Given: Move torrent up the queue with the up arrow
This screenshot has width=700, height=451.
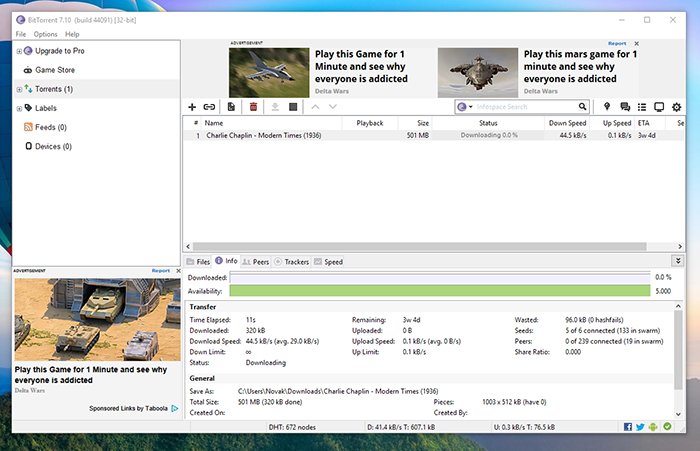Looking at the screenshot, I should (315, 107).
